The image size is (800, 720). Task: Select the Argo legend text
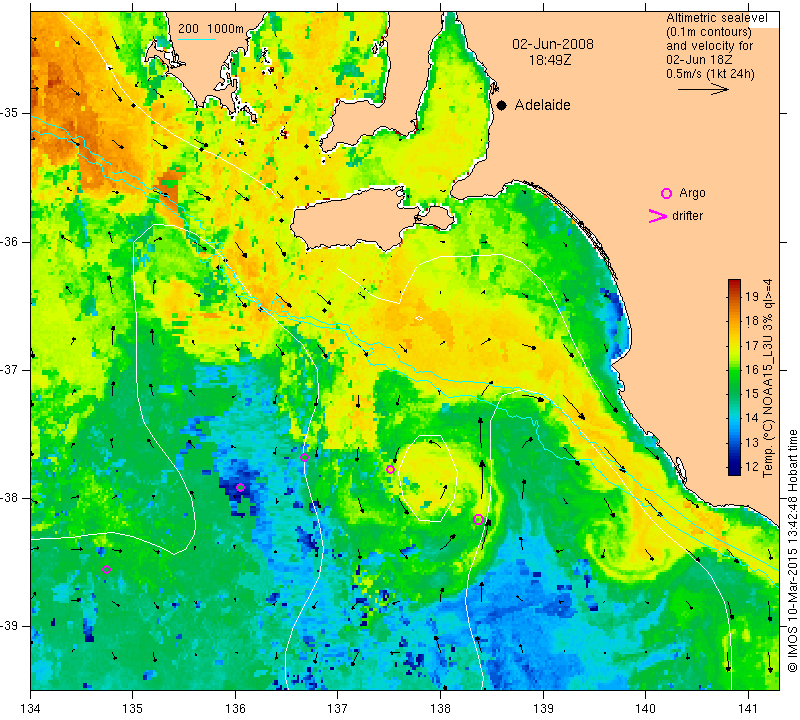point(692,193)
